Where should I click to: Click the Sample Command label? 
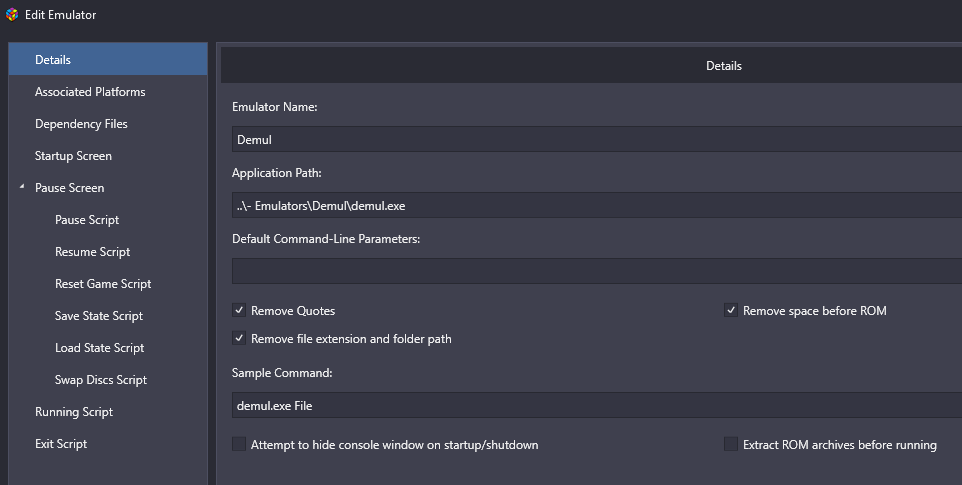coord(282,372)
